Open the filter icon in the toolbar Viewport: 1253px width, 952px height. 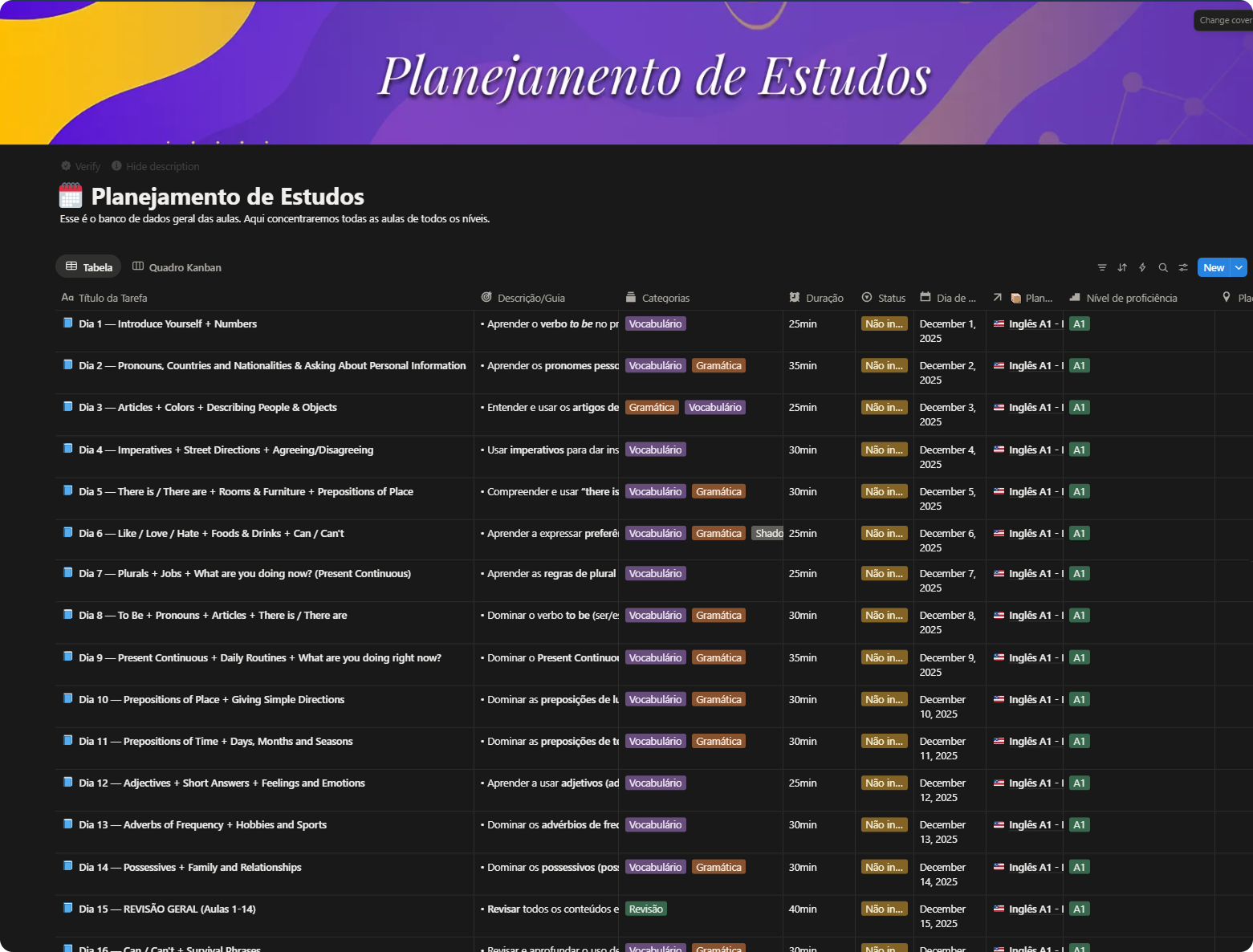tap(1101, 267)
